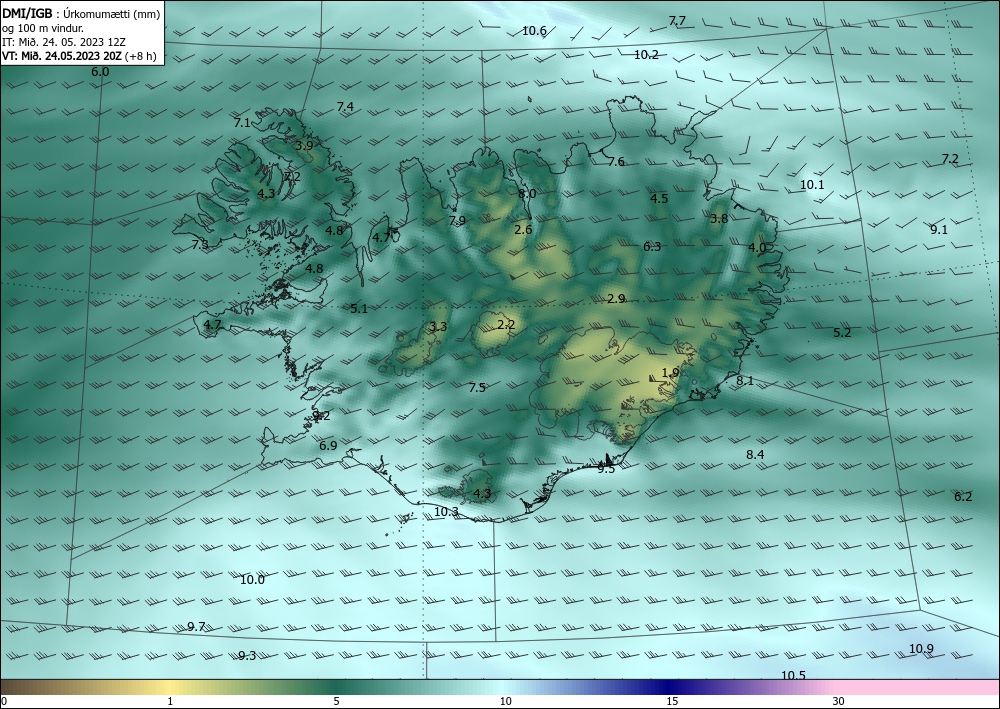
Task: Click the 3.8 value in east Iceland
Action: tap(719, 219)
